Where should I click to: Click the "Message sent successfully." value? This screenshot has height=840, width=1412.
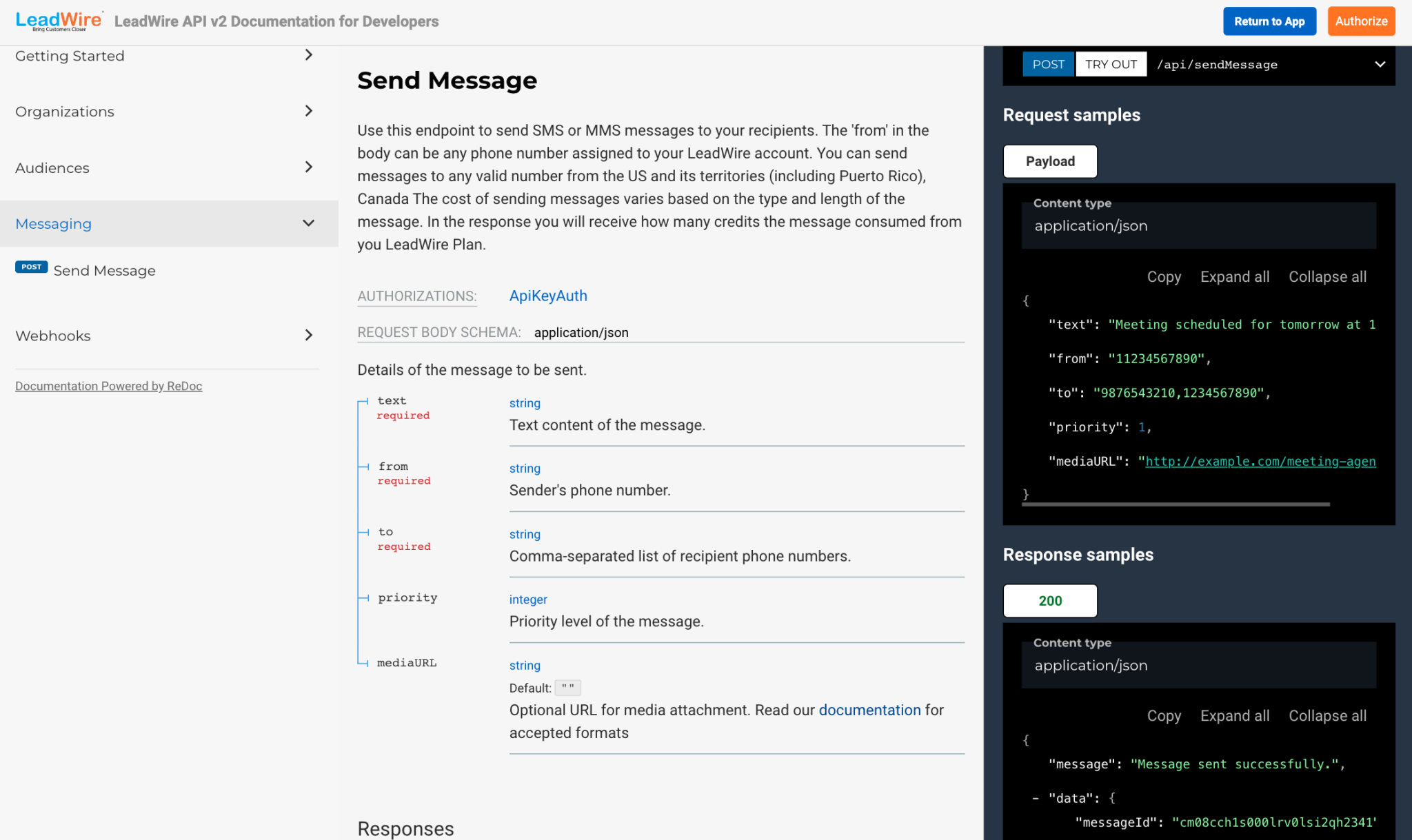tap(1234, 764)
